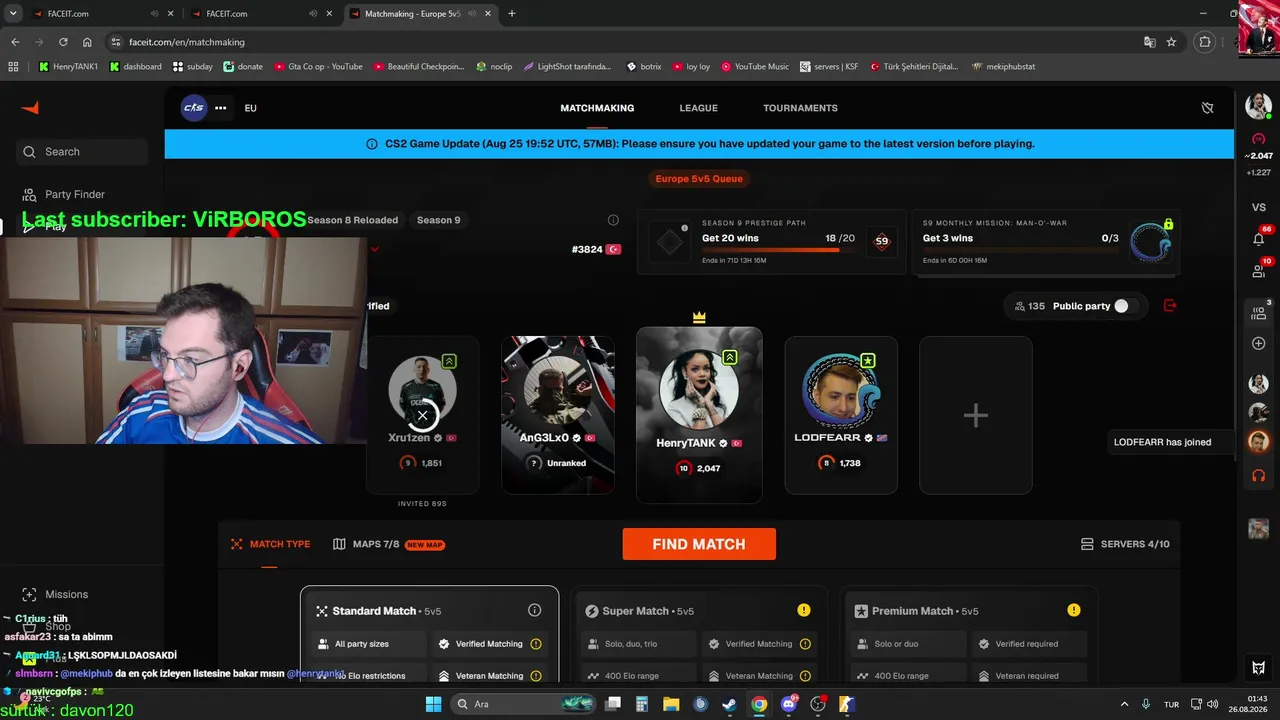Click the anti-cheat shield icon at top right

click(1207, 108)
